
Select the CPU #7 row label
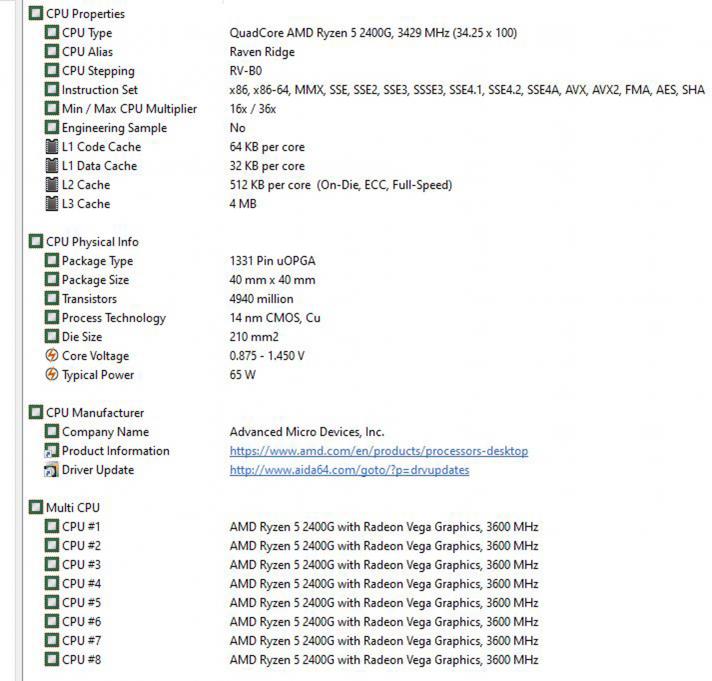pos(81,641)
